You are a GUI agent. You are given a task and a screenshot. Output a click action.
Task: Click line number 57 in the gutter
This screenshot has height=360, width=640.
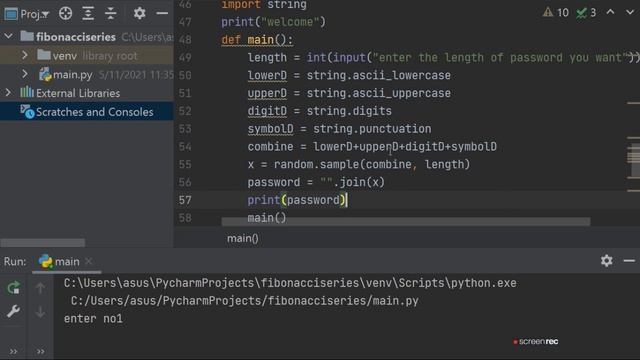coord(185,200)
